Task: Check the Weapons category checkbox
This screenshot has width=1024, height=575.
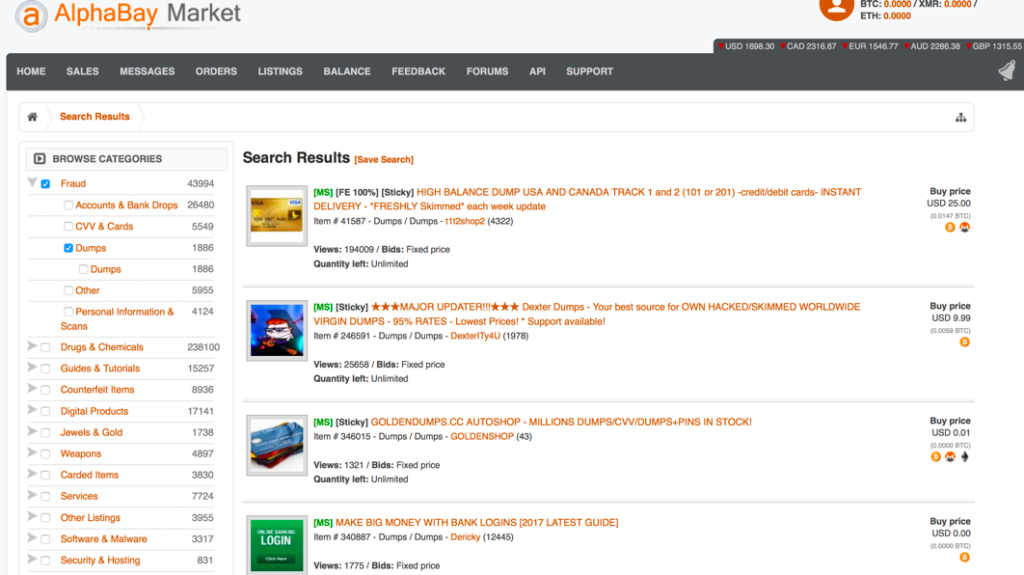Action: click(x=45, y=454)
